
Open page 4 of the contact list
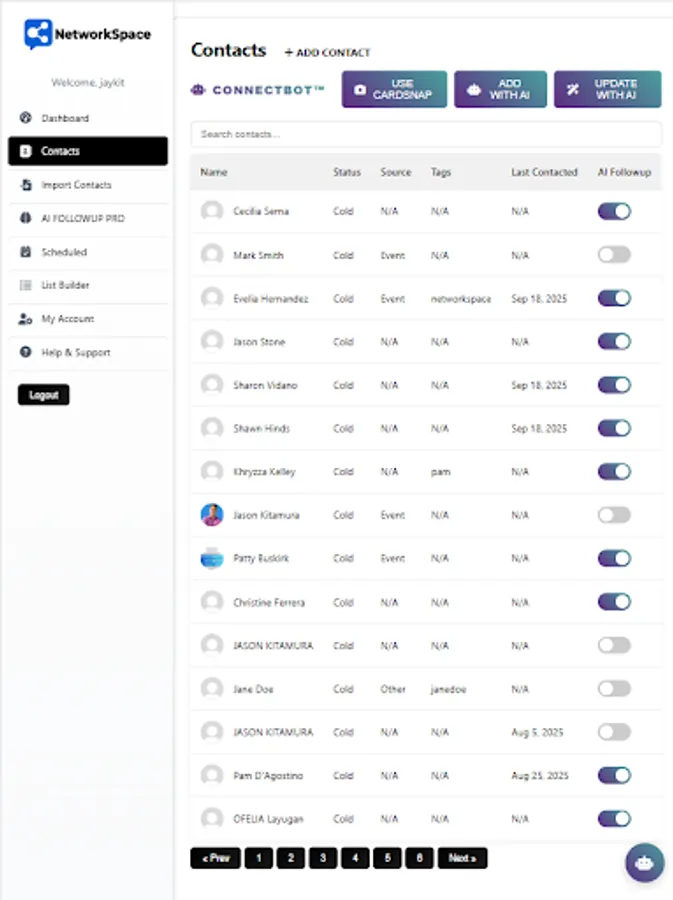tap(355, 857)
